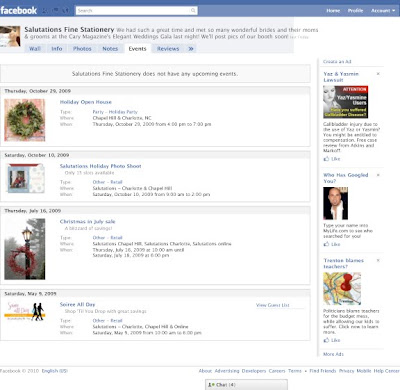The image size is (400, 390).
Task: Open the Holiday Open House wreath thumbnail
Action: click(x=25, y=120)
